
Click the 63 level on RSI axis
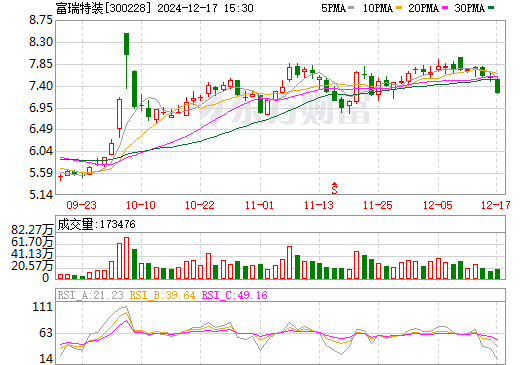[x=46, y=333]
